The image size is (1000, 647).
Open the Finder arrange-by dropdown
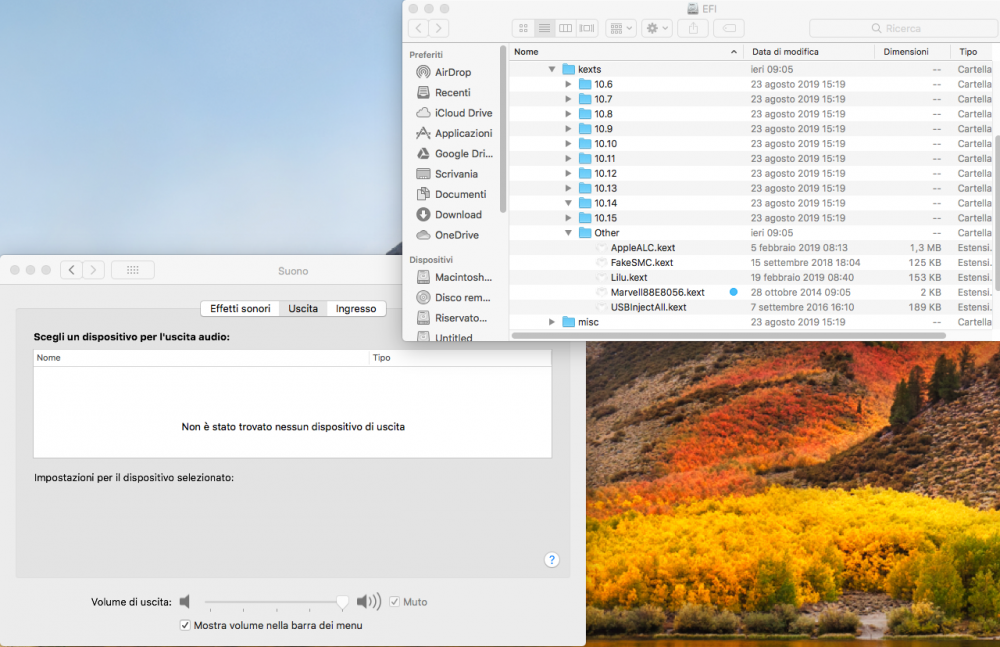click(x=621, y=28)
